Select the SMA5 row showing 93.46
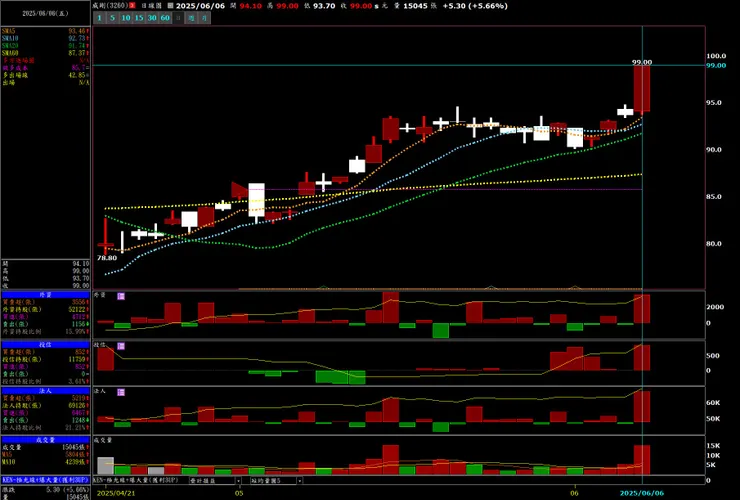 coord(45,31)
